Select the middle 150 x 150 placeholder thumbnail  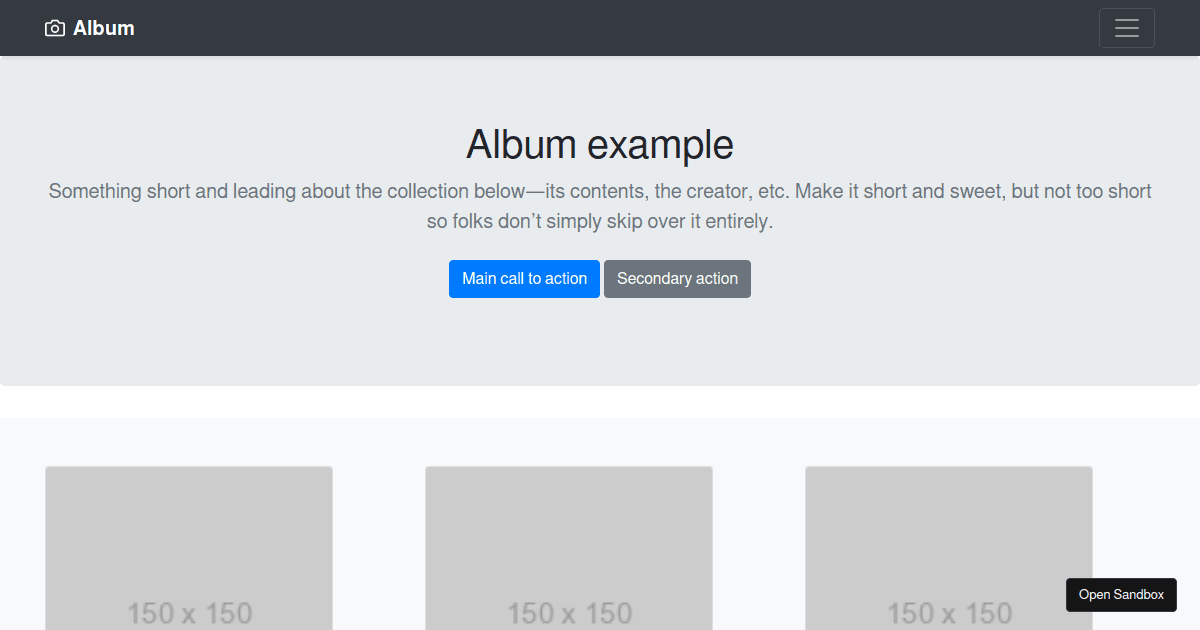[569, 548]
